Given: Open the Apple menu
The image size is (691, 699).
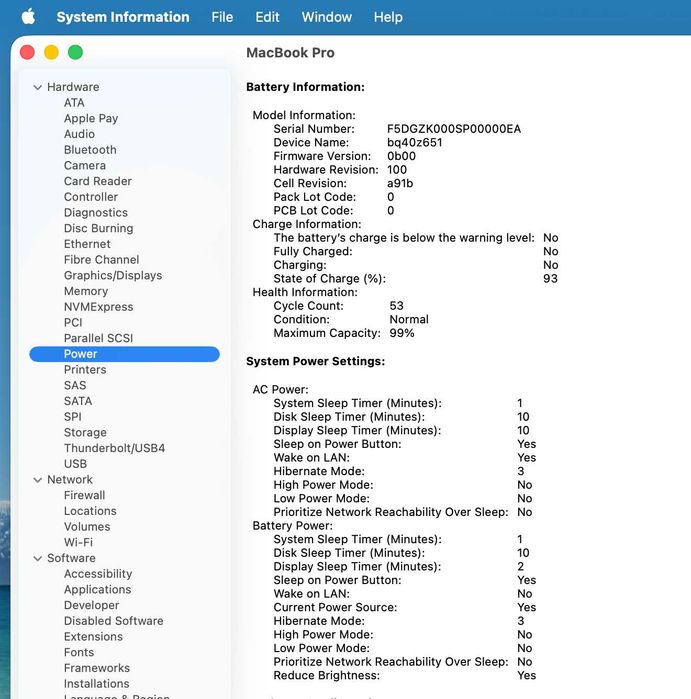Looking at the screenshot, I should pyautogui.click(x=28, y=17).
